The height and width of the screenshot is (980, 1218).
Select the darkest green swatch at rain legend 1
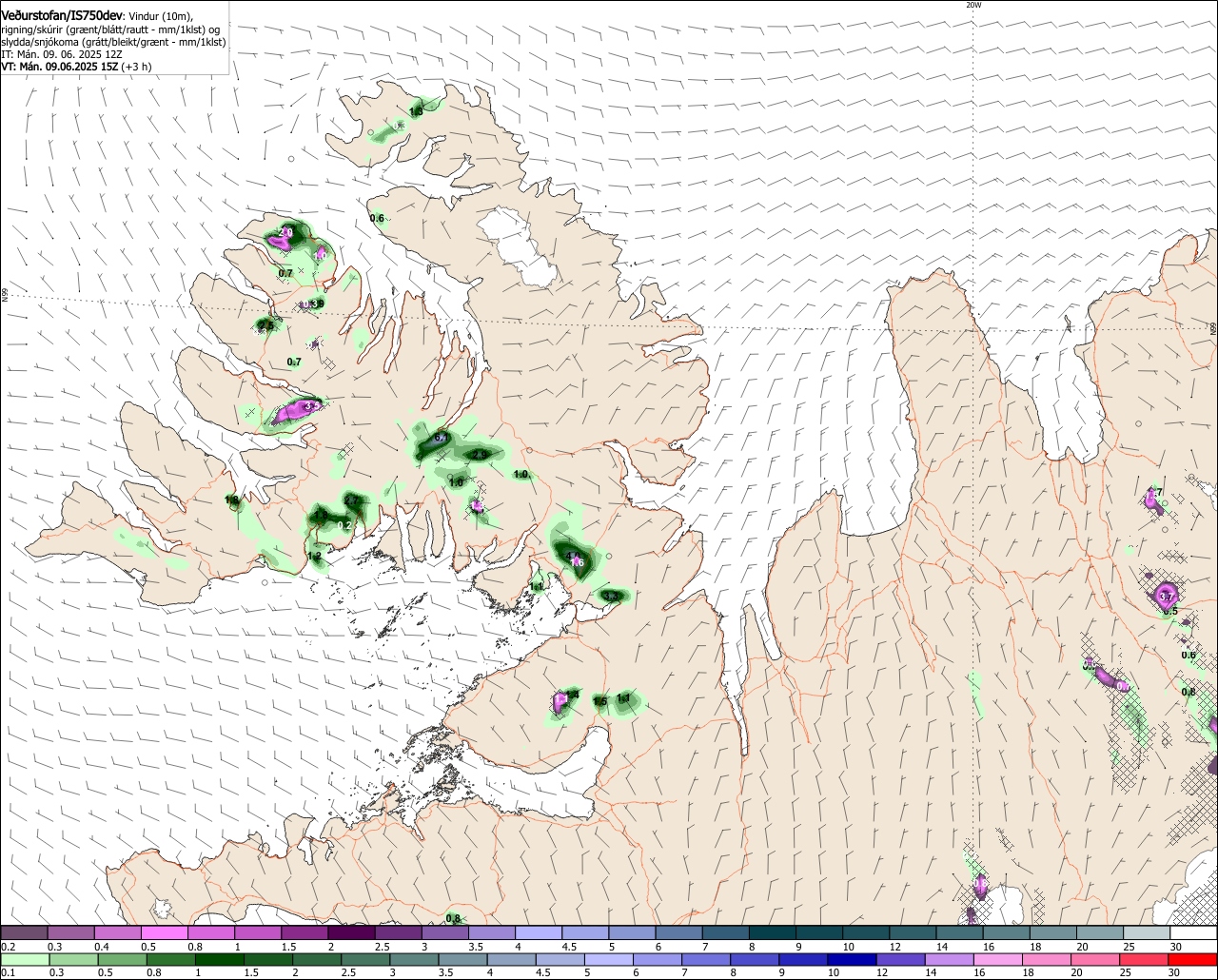pos(219,960)
